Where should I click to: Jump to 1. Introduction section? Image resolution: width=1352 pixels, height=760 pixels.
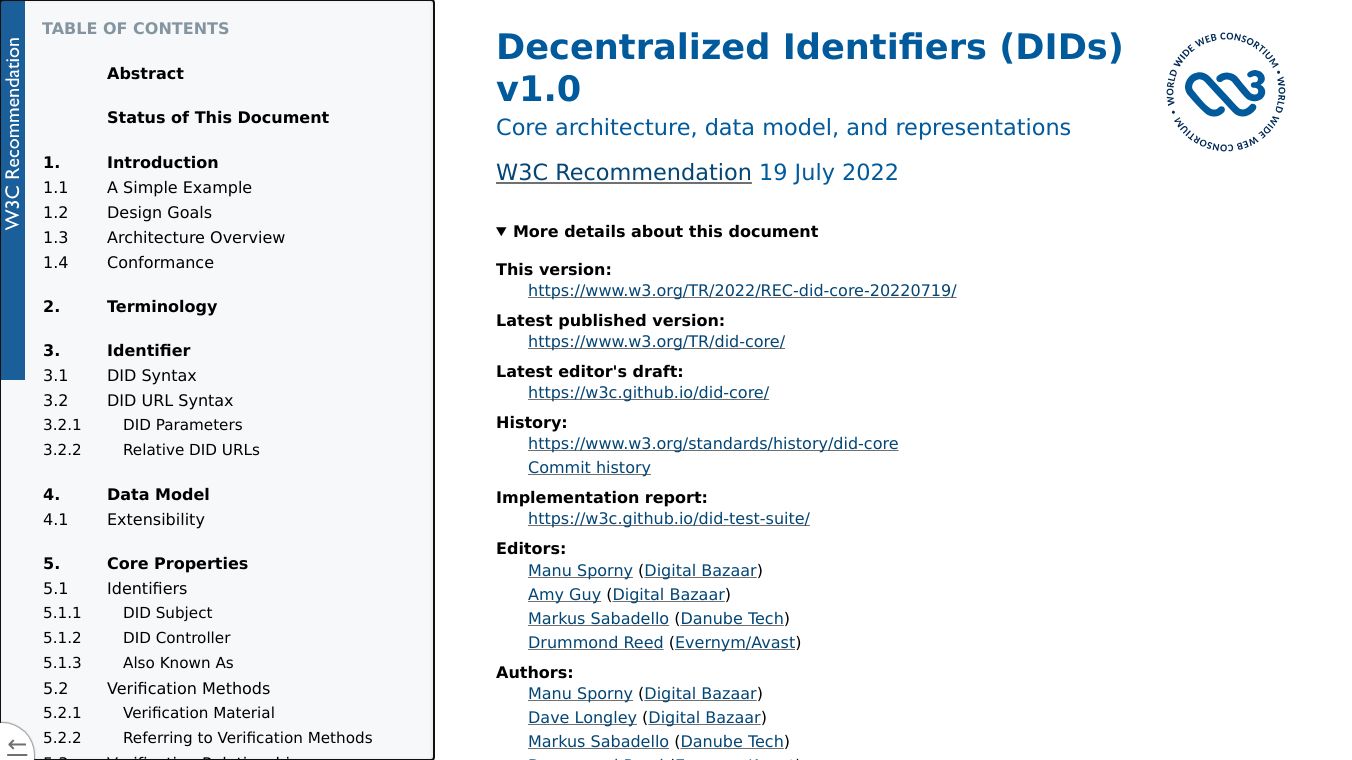click(x=130, y=162)
